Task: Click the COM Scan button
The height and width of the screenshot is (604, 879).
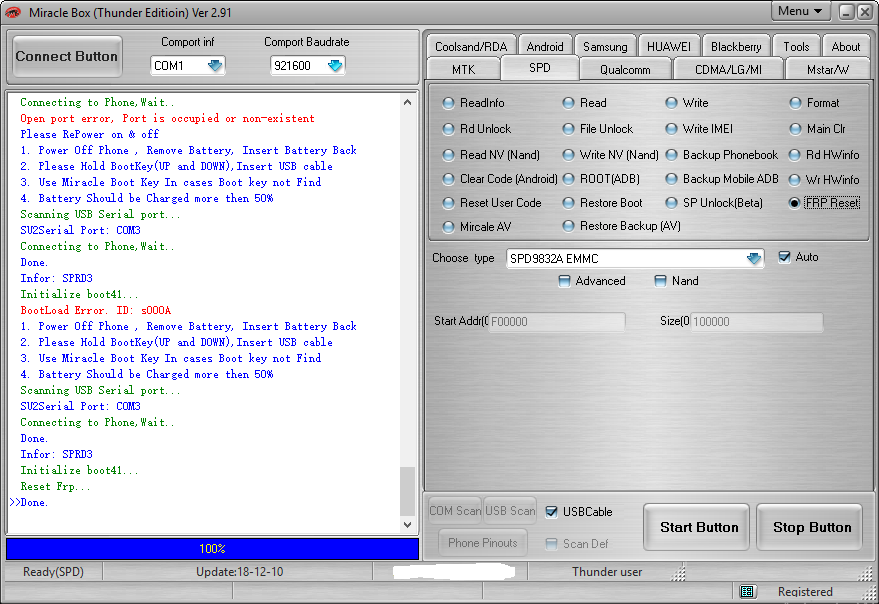Action: pos(455,511)
